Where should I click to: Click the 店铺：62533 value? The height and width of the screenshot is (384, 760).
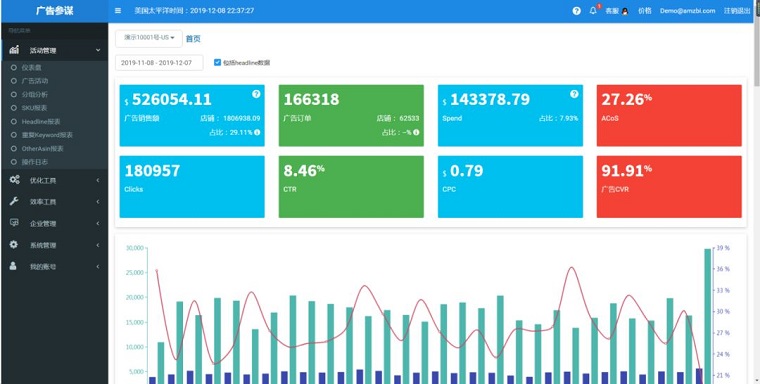(397, 118)
